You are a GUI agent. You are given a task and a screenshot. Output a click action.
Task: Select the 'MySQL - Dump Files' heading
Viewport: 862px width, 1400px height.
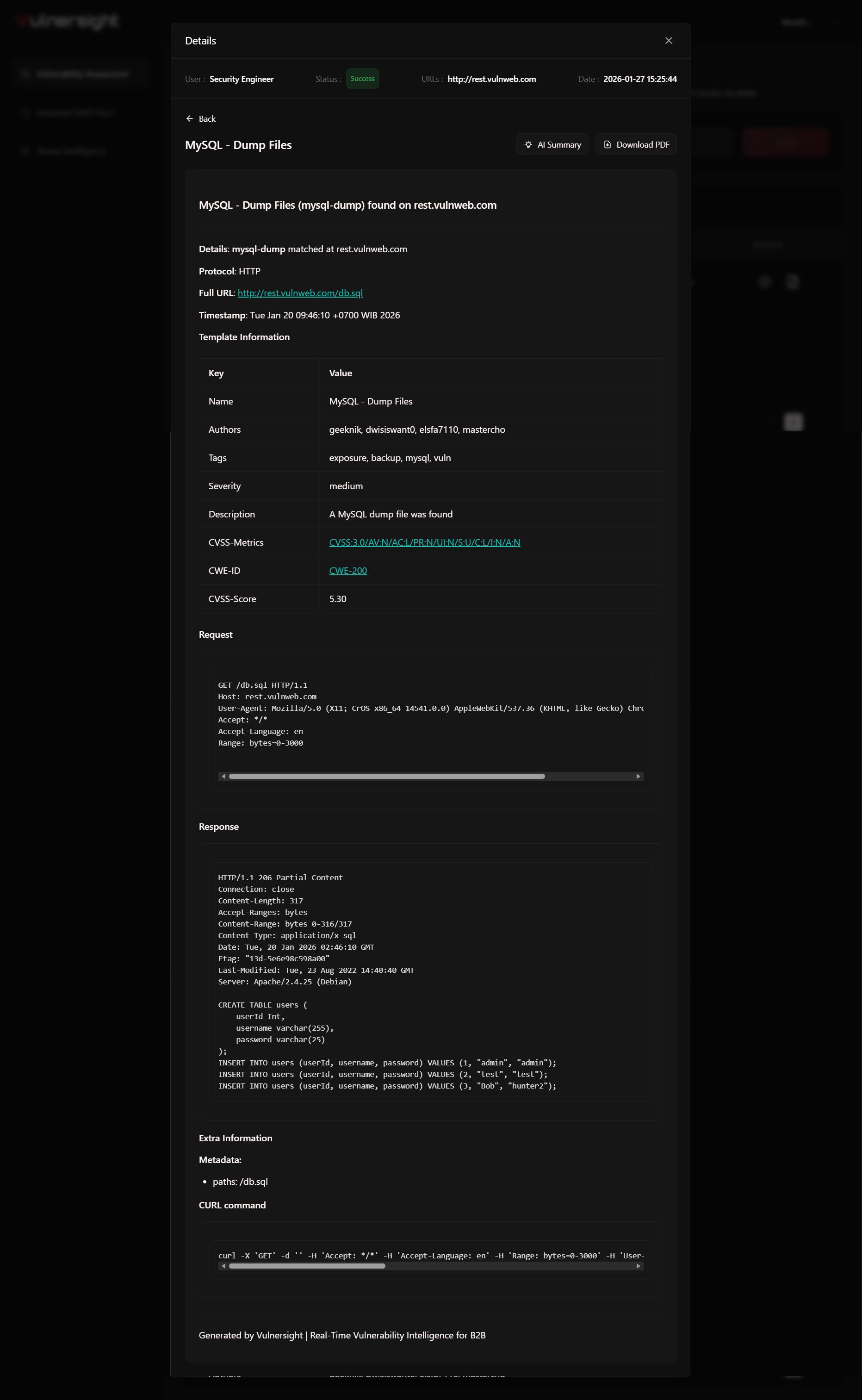coord(238,145)
